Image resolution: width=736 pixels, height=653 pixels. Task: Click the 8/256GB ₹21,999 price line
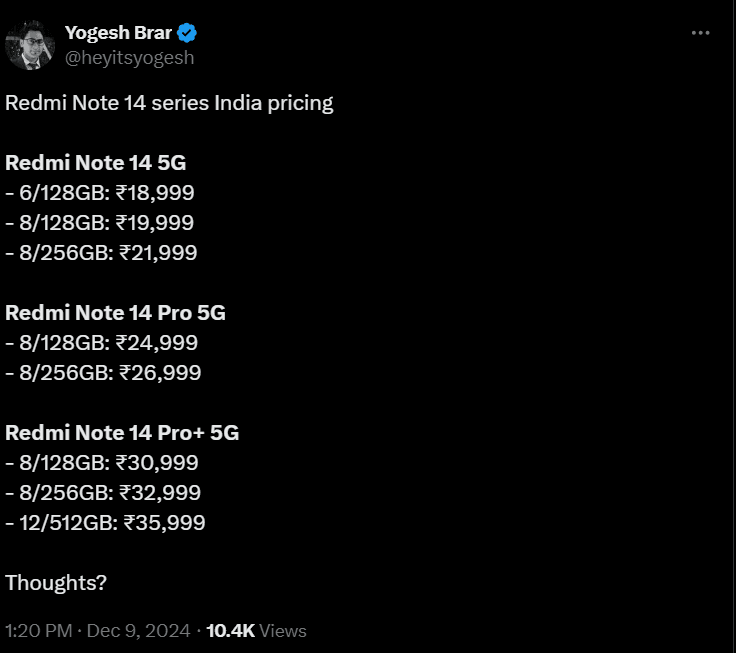point(101,253)
